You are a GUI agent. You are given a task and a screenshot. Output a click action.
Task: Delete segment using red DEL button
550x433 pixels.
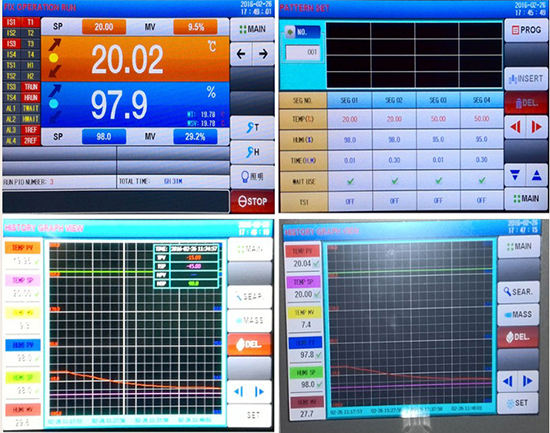tap(526, 103)
